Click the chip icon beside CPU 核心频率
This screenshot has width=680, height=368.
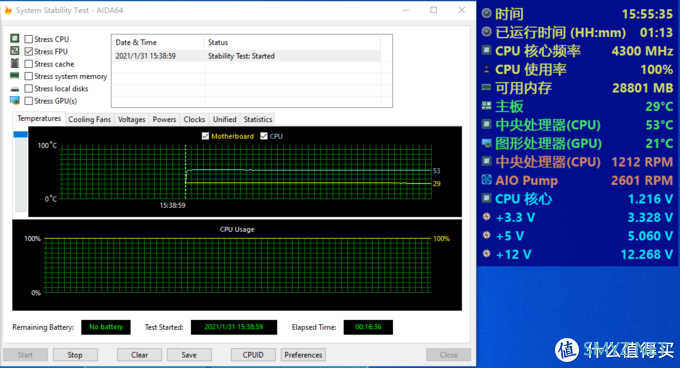[487, 50]
